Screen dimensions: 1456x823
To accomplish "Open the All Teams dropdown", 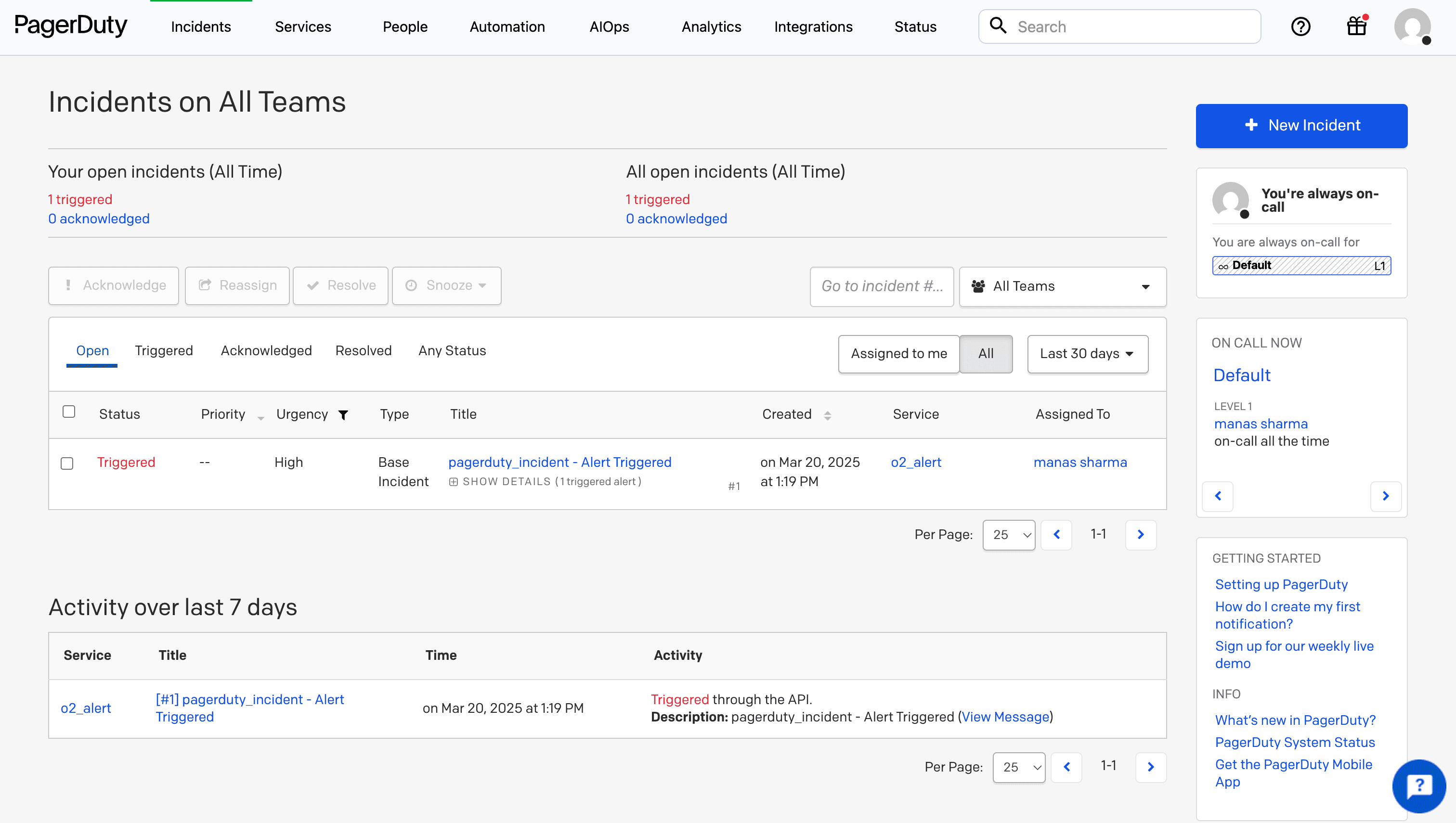I will click(x=1063, y=286).
